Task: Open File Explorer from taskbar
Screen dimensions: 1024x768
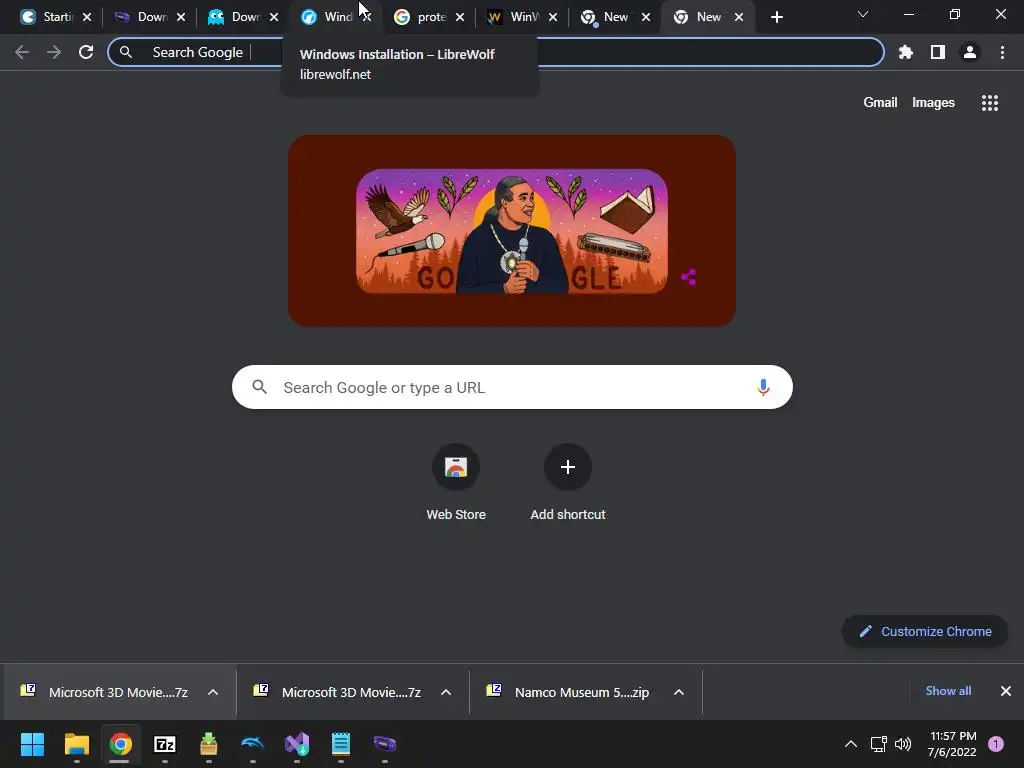Action: click(76, 744)
